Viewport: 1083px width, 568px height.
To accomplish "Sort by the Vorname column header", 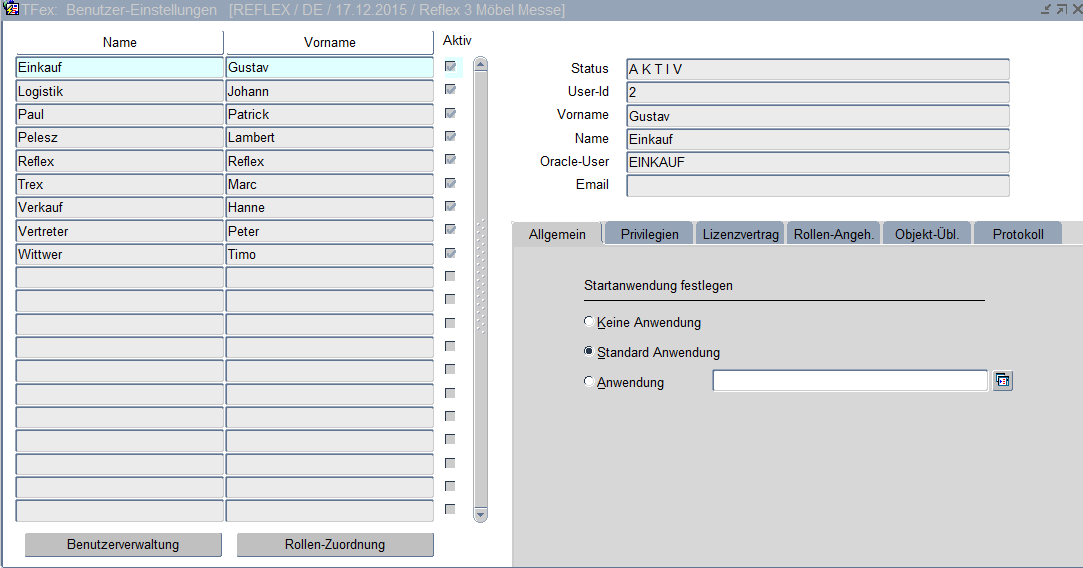I will (329, 42).
